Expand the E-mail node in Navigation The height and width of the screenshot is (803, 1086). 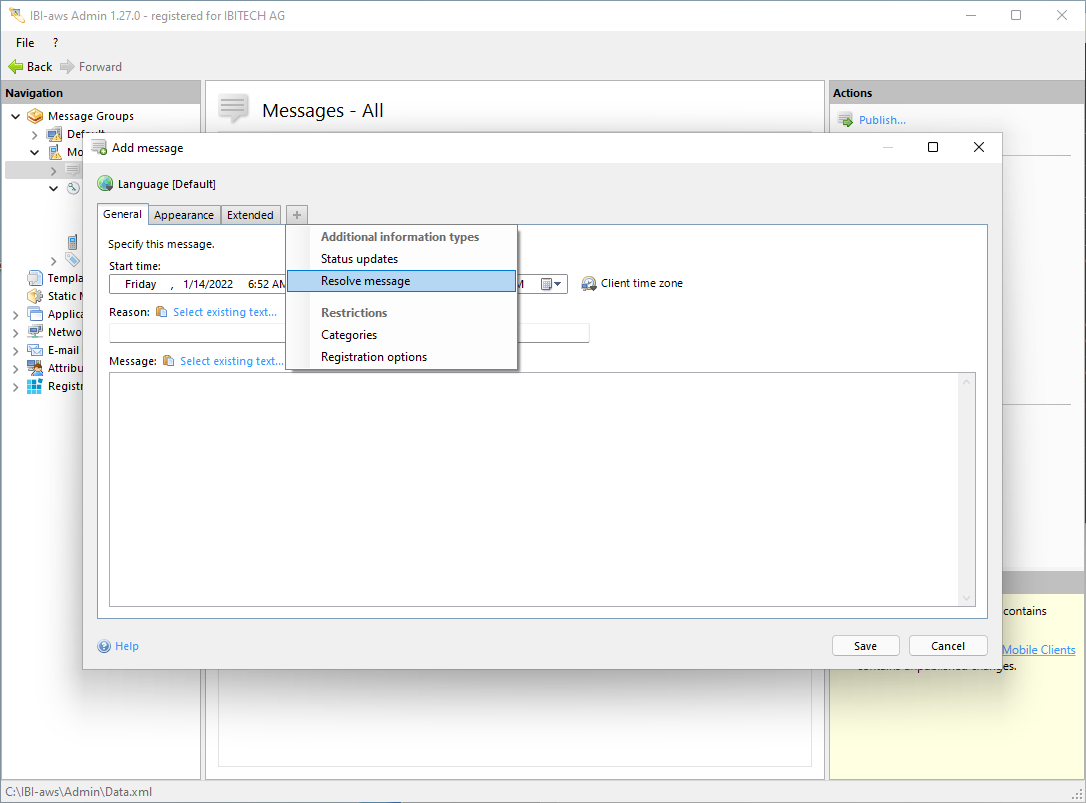16,350
